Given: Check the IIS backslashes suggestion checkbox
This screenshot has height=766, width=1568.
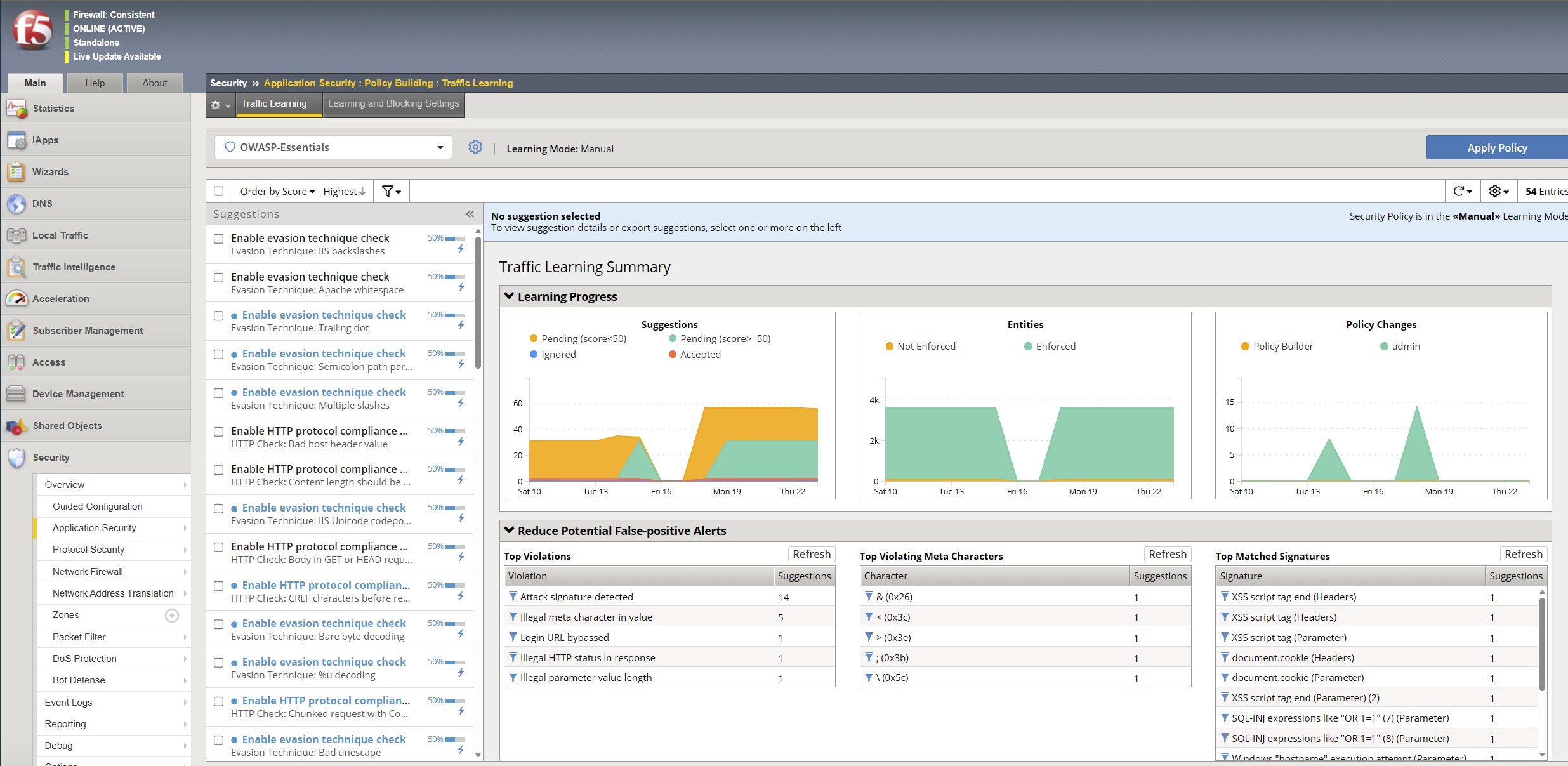Looking at the screenshot, I should coord(219,239).
